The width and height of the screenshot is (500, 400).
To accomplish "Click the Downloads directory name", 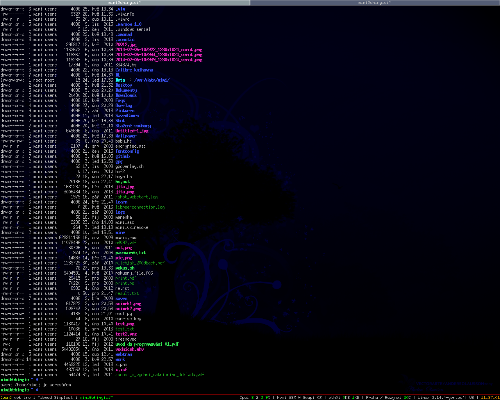I will point(126,95).
